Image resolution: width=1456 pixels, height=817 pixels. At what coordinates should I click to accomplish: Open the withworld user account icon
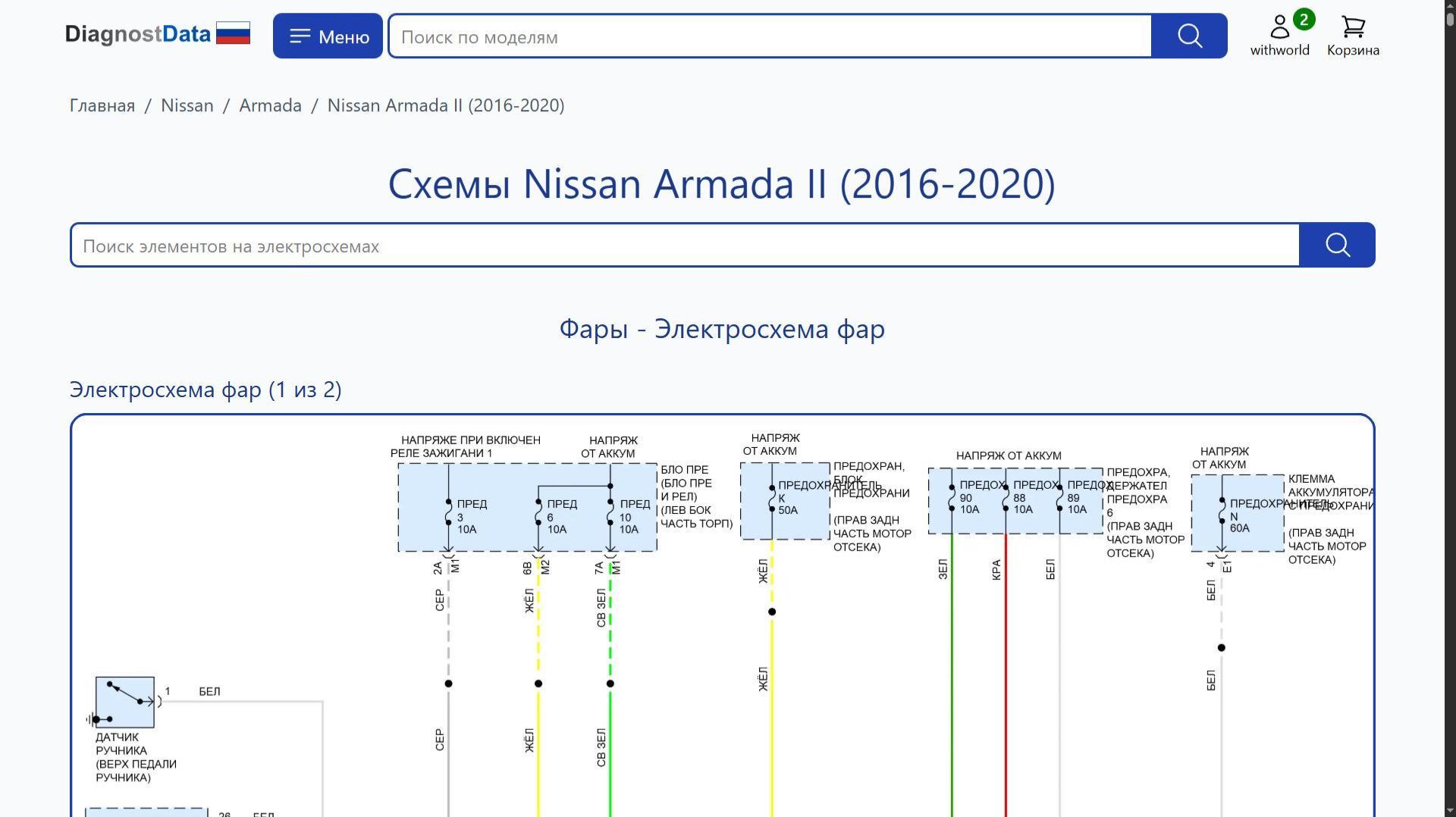1279,35
